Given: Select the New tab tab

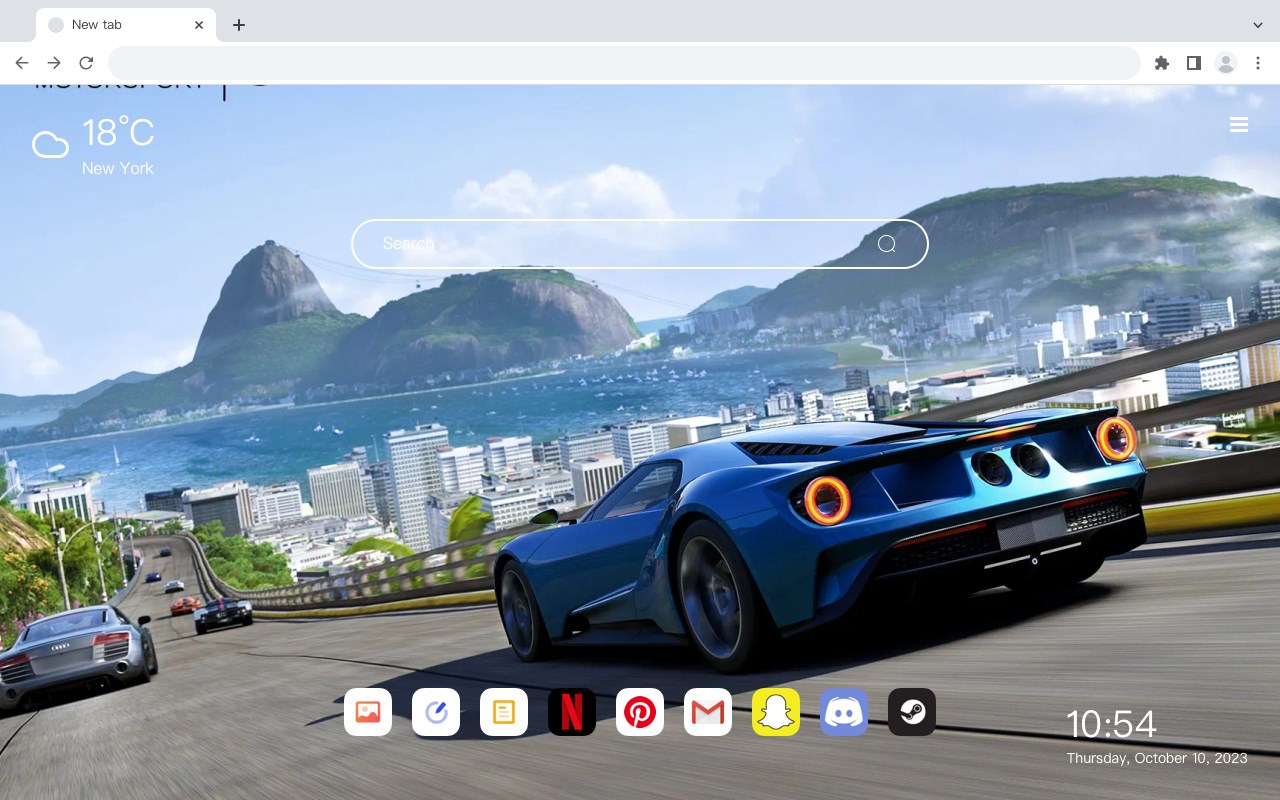Looking at the screenshot, I should (126, 25).
